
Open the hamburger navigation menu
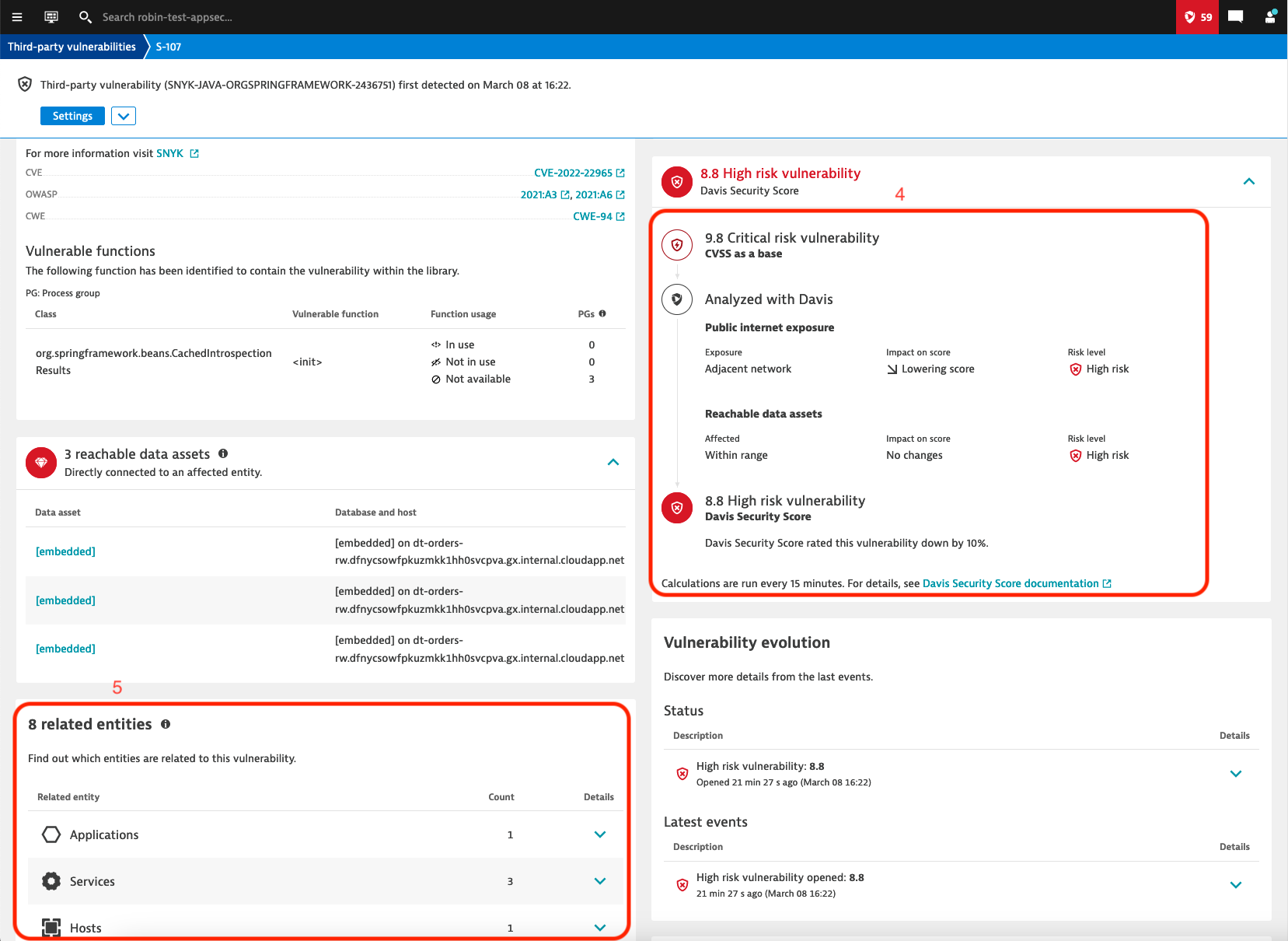(x=17, y=17)
